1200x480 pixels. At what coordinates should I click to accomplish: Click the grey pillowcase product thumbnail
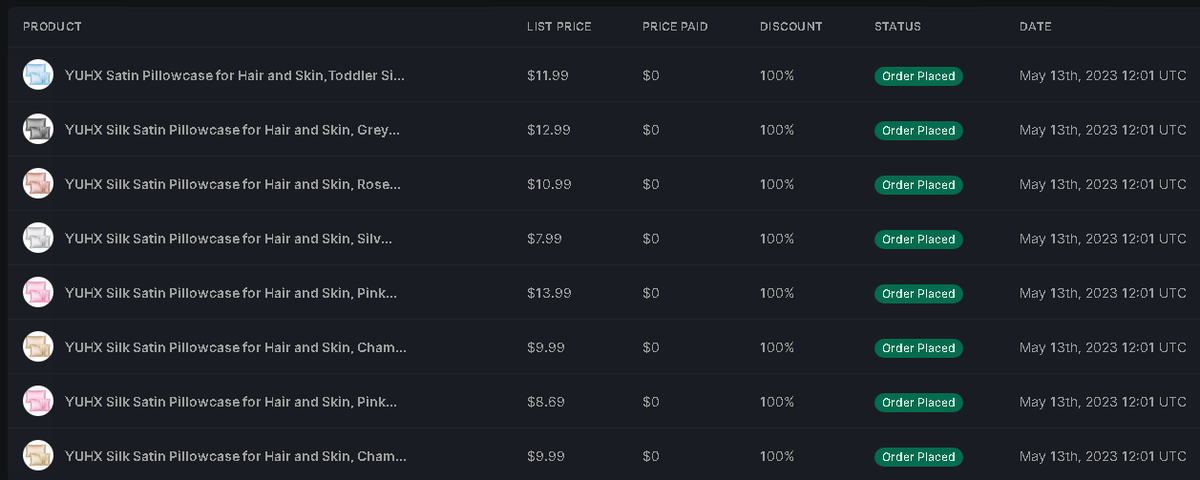[38, 129]
